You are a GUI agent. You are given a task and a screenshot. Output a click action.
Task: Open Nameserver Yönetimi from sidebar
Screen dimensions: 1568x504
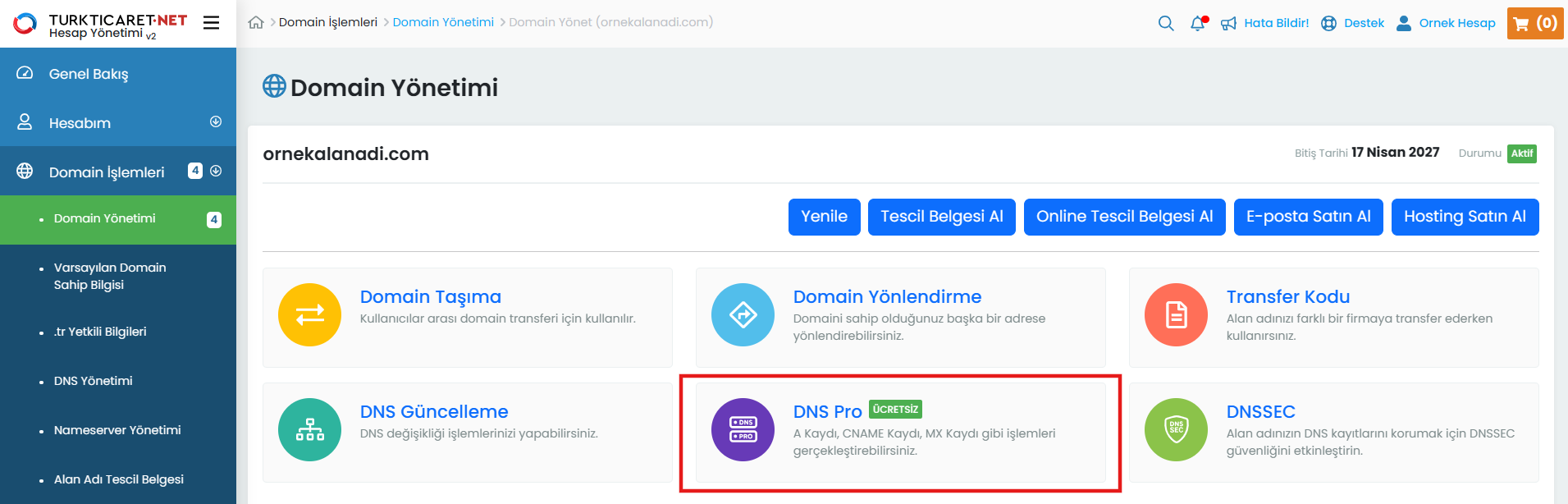[117, 430]
